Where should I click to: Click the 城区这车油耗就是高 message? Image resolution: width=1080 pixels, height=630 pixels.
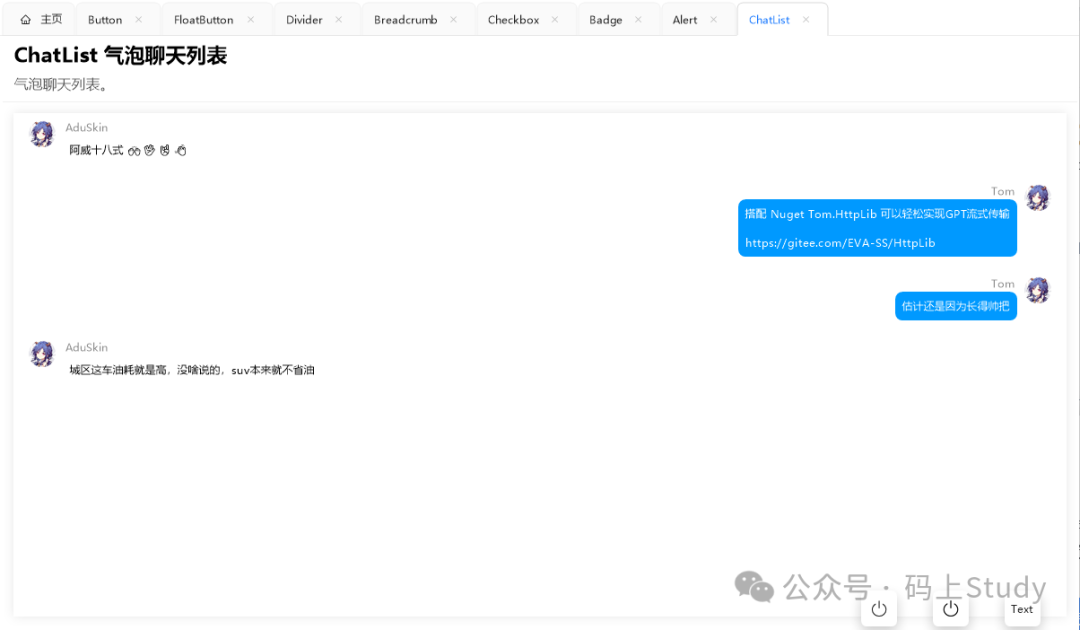click(192, 370)
